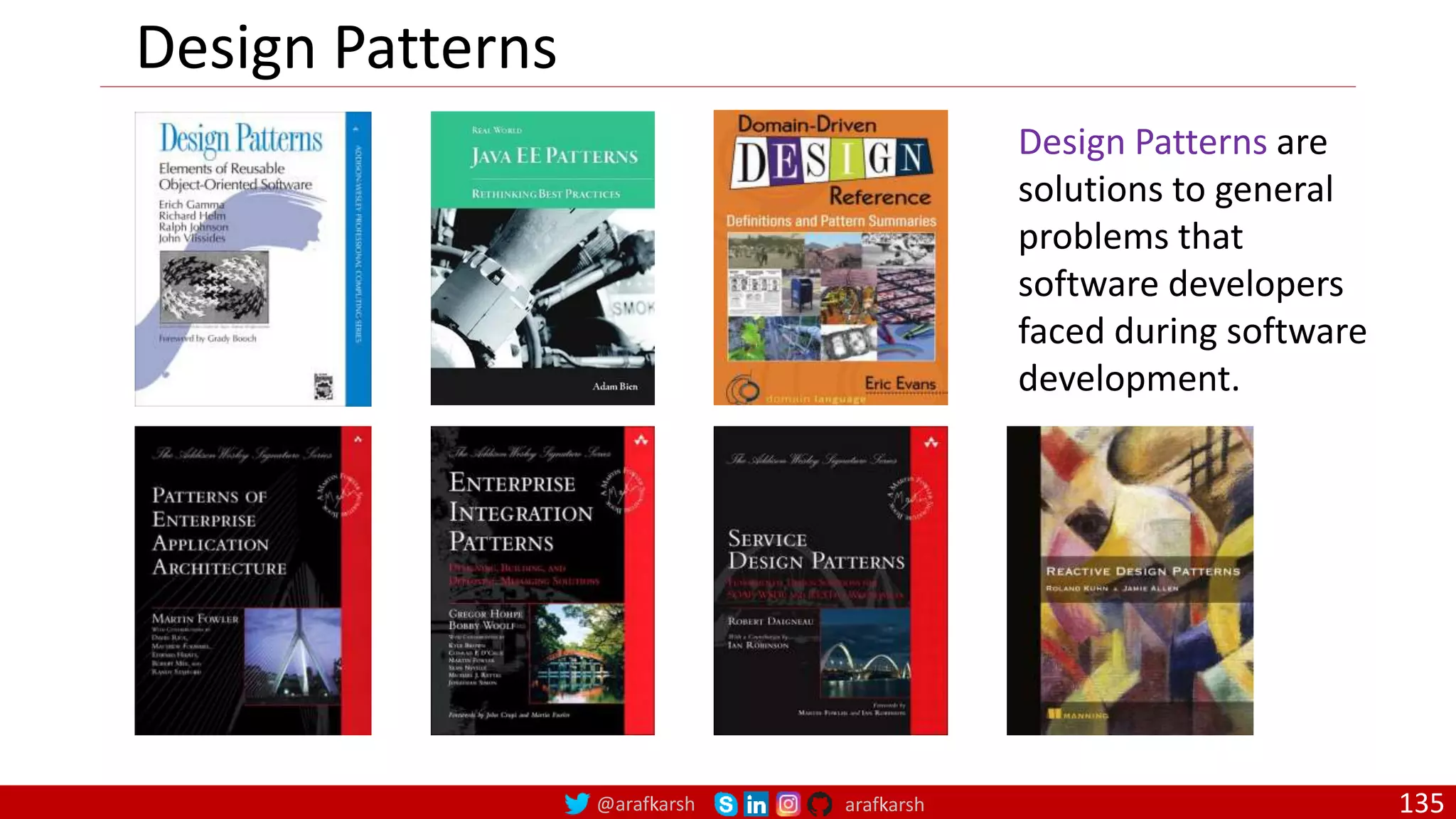Click the Manning logo on Reactive book

point(1078,714)
